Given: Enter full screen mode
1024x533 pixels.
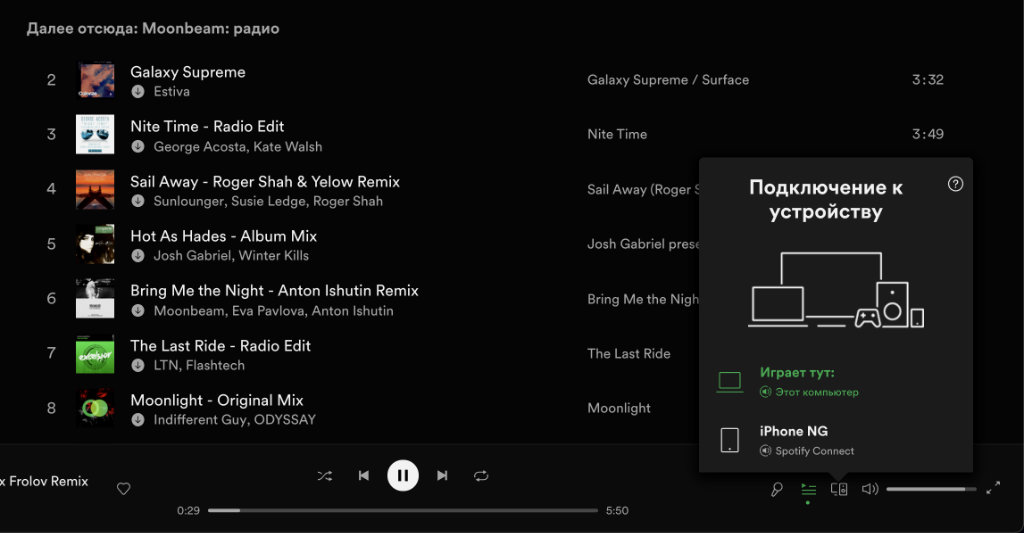Looking at the screenshot, I should [993, 489].
